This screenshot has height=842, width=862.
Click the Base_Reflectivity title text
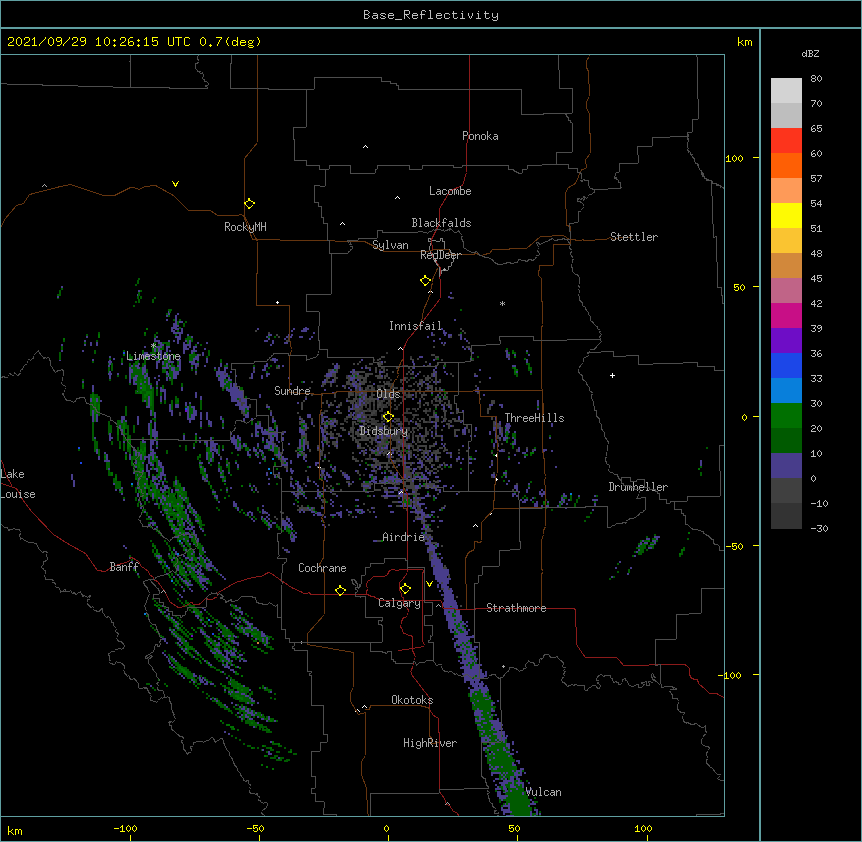(x=431, y=15)
